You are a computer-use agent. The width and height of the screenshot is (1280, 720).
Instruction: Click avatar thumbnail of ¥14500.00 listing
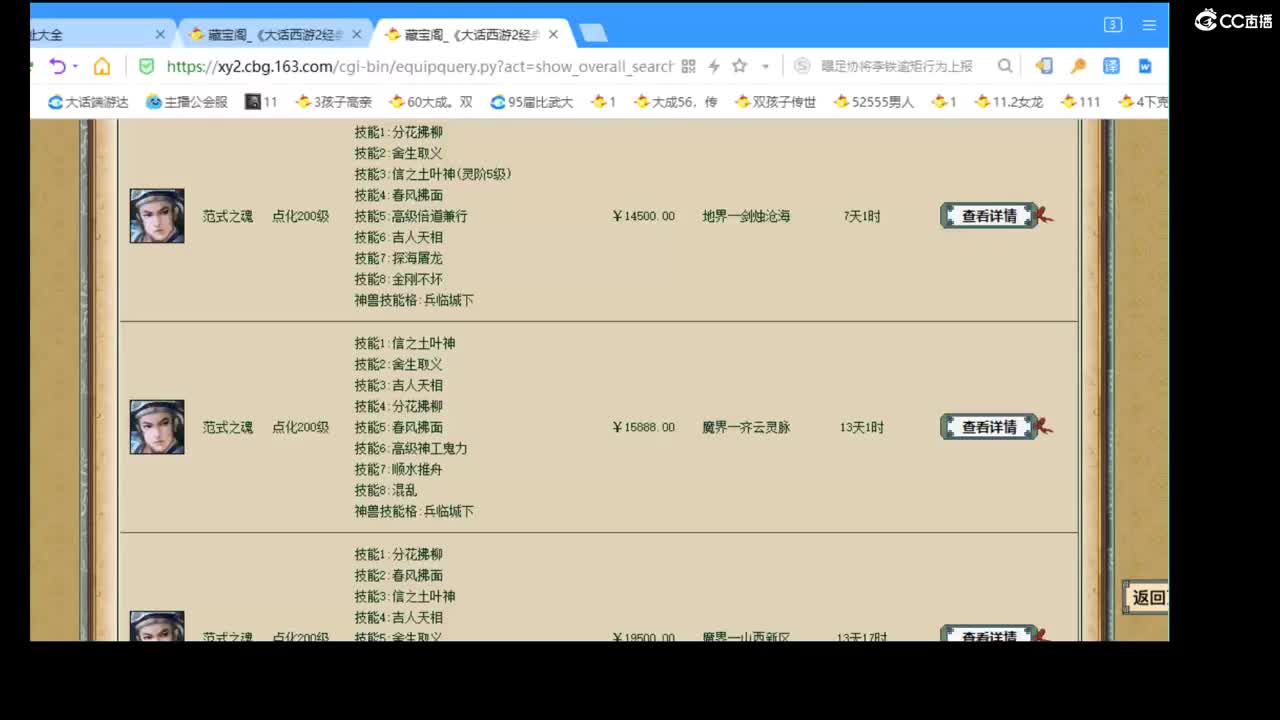[157, 216]
